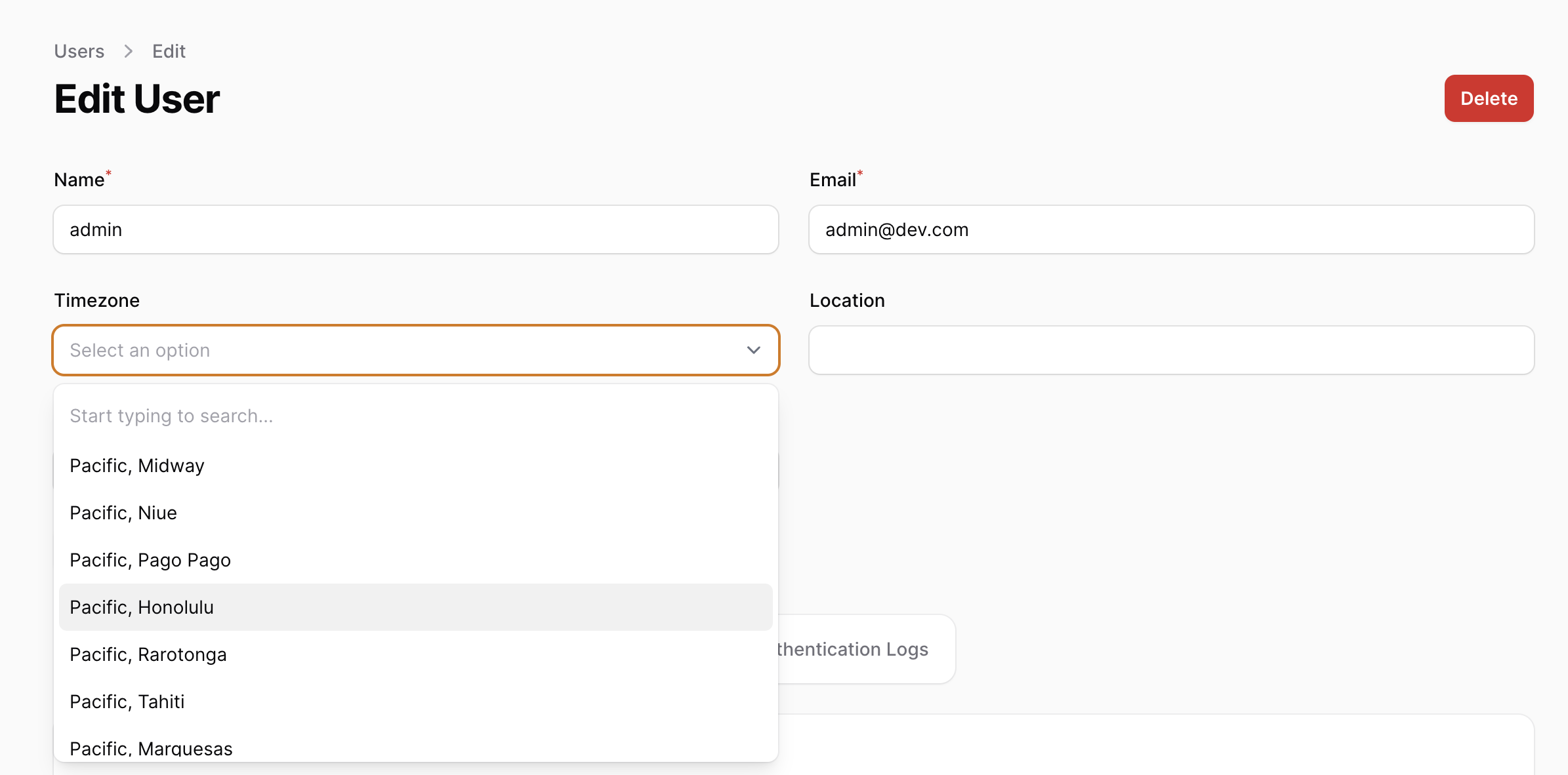Image resolution: width=1568 pixels, height=775 pixels.
Task: Click the Edit breadcrumb item
Action: point(169,51)
